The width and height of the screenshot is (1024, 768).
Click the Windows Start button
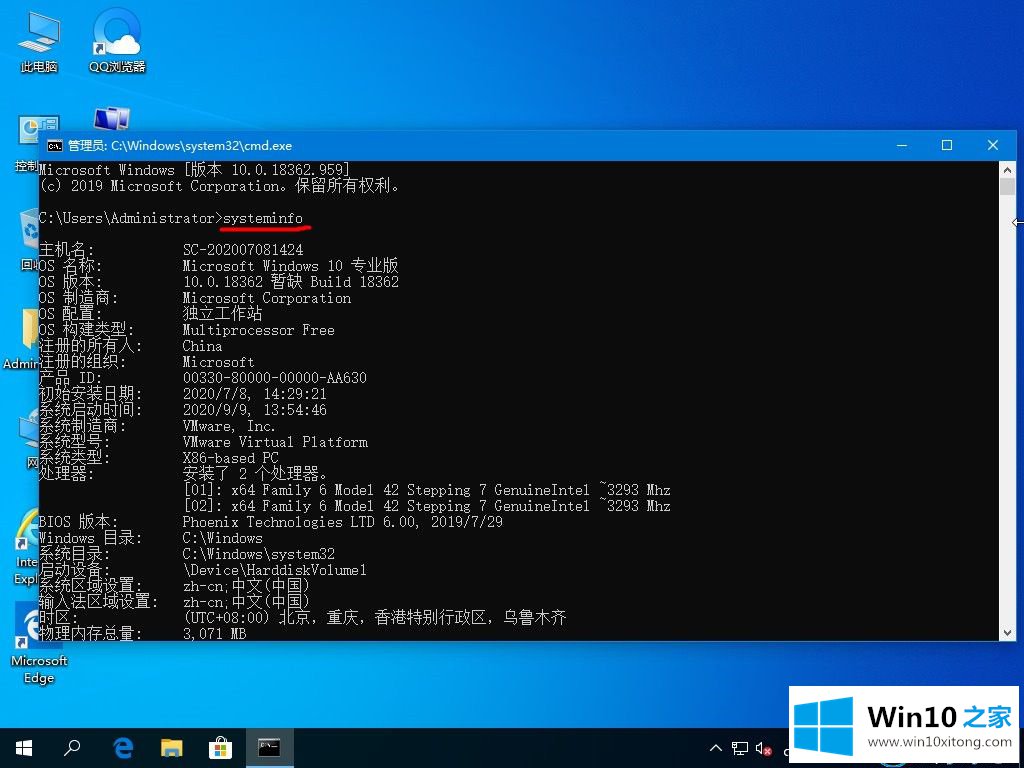pyautogui.click(x=24, y=748)
